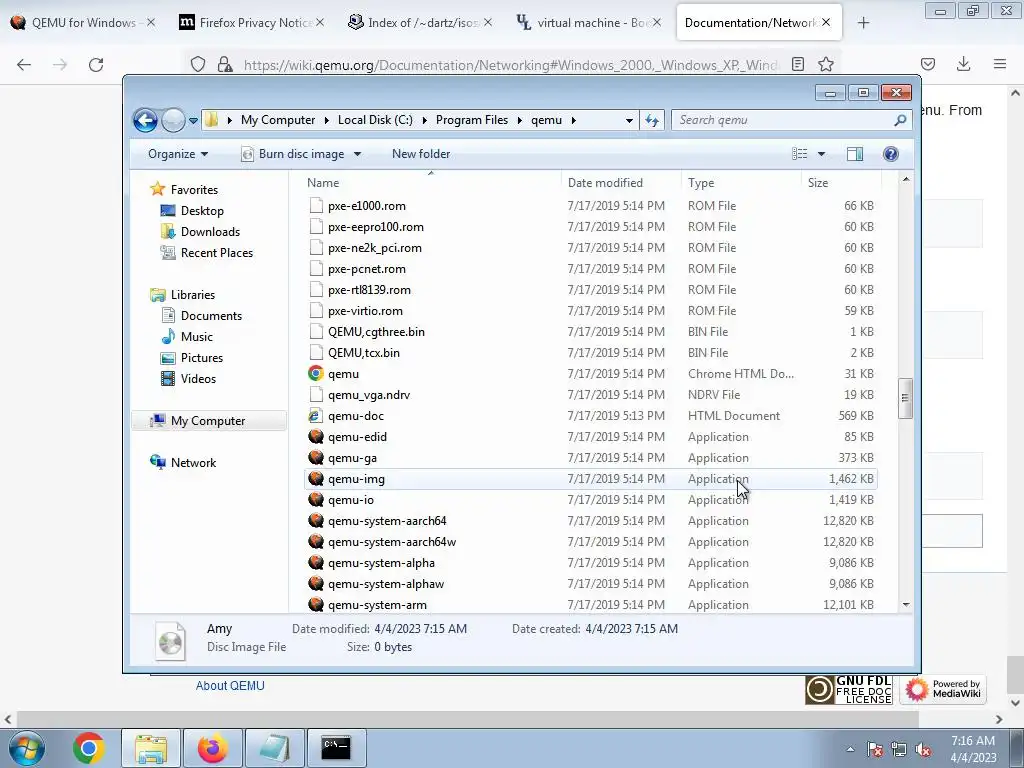The height and width of the screenshot is (768, 1024).
Task: Click Local Disk (C:) in breadcrumb
Action: (x=375, y=120)
